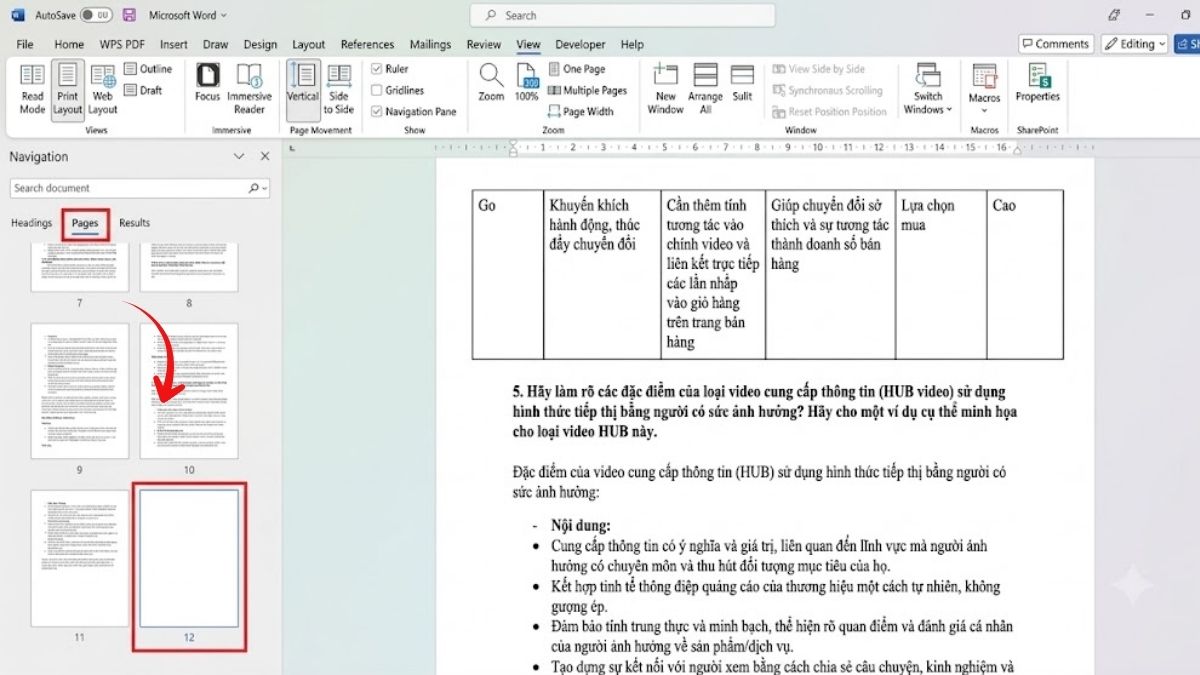Click Arrange All windows
Image resolution: width=1200 pixels, height=675 pixels.
click(705, 88)
